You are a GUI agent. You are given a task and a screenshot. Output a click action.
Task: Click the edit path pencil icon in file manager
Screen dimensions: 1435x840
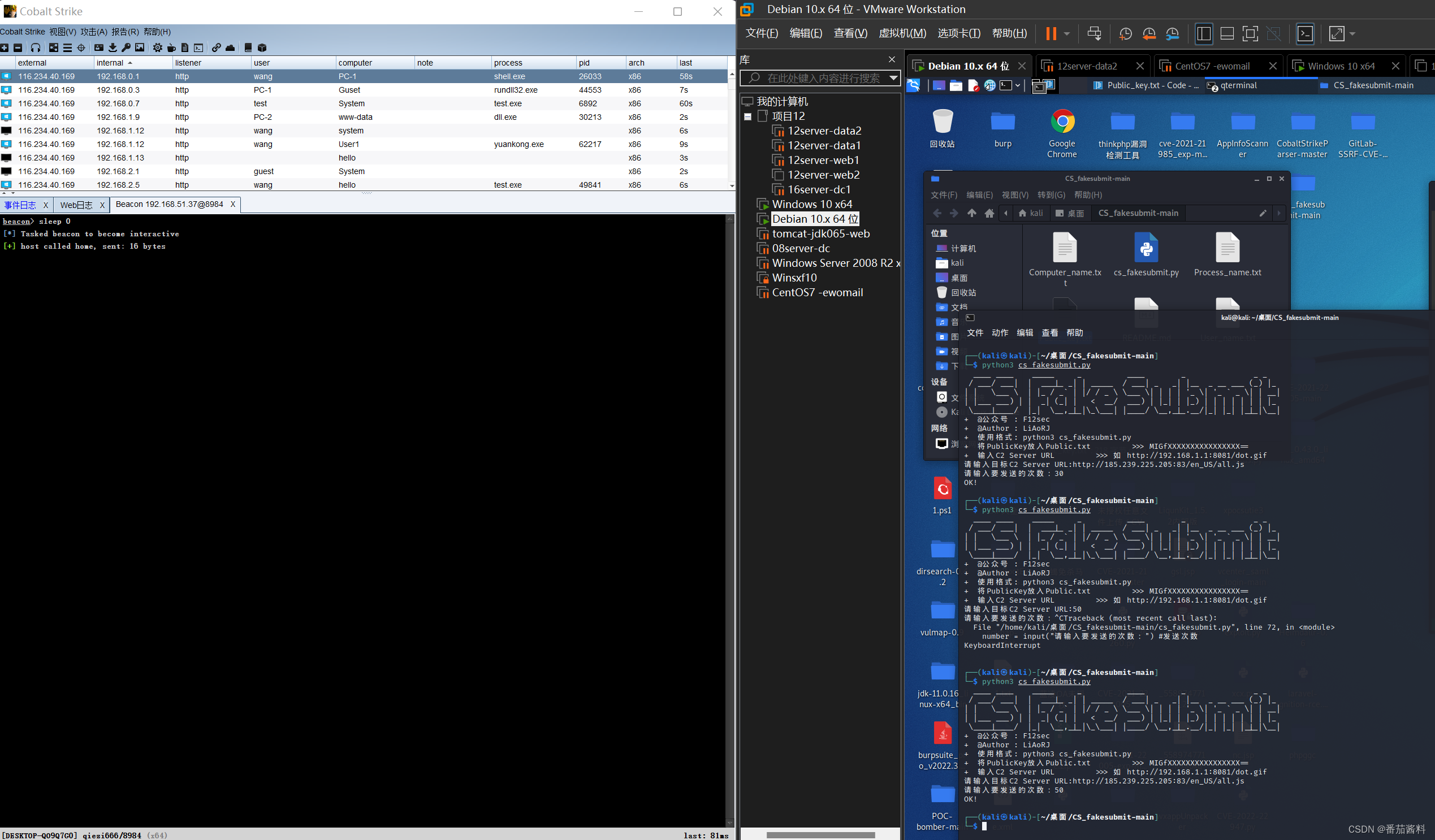(x=1263, y=213)
